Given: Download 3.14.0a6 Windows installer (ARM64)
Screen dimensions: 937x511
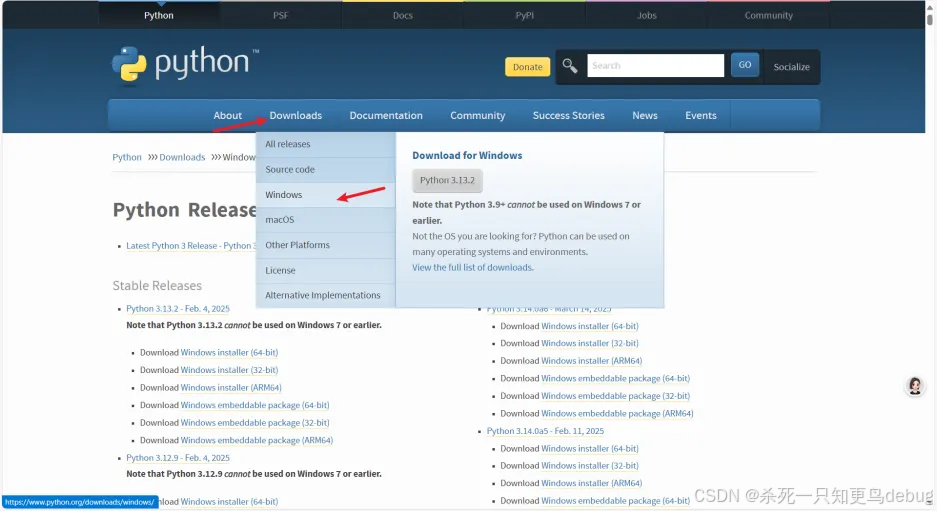Looking at the screenshot, I should (x=592, y=361).
